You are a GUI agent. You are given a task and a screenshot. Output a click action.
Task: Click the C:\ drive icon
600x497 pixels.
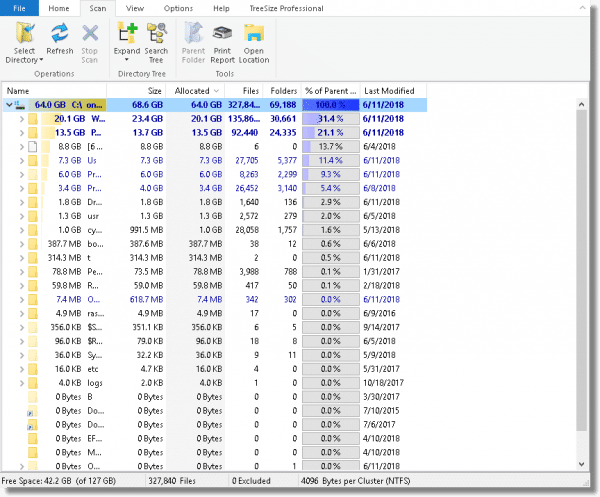pyautogui.click(x=20, y=105)
